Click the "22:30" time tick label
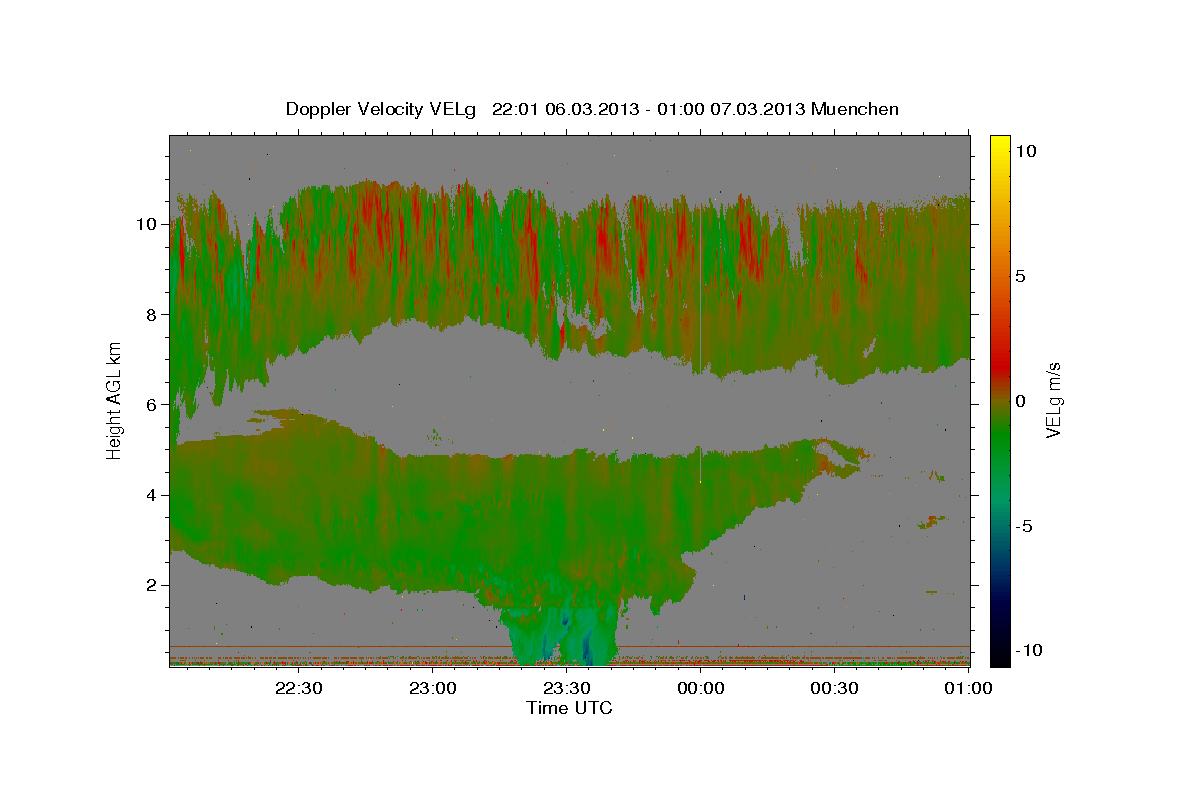The image size is (1200, 800). [x=299, y=688]
